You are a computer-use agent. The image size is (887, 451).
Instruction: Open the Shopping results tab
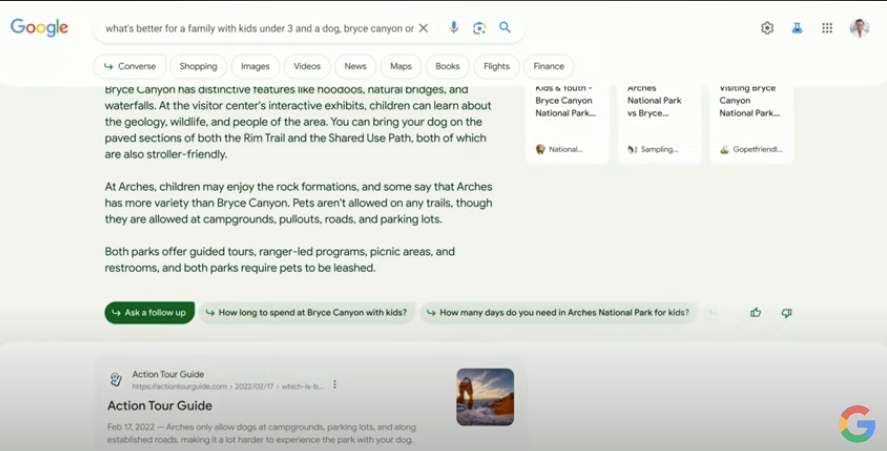pos(198,66)
